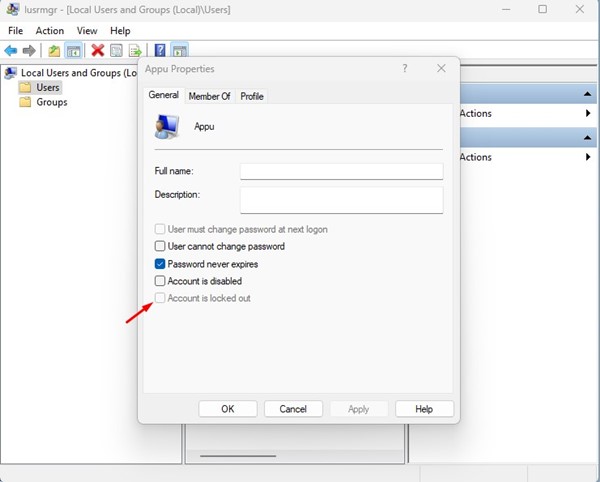600x482 pixels.
Task: Click the Account is locked out checkbox
Action: [x=160, y=298]
